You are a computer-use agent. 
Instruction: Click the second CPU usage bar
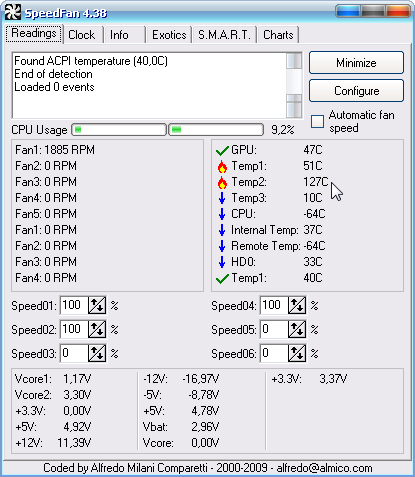pos(216,130)
